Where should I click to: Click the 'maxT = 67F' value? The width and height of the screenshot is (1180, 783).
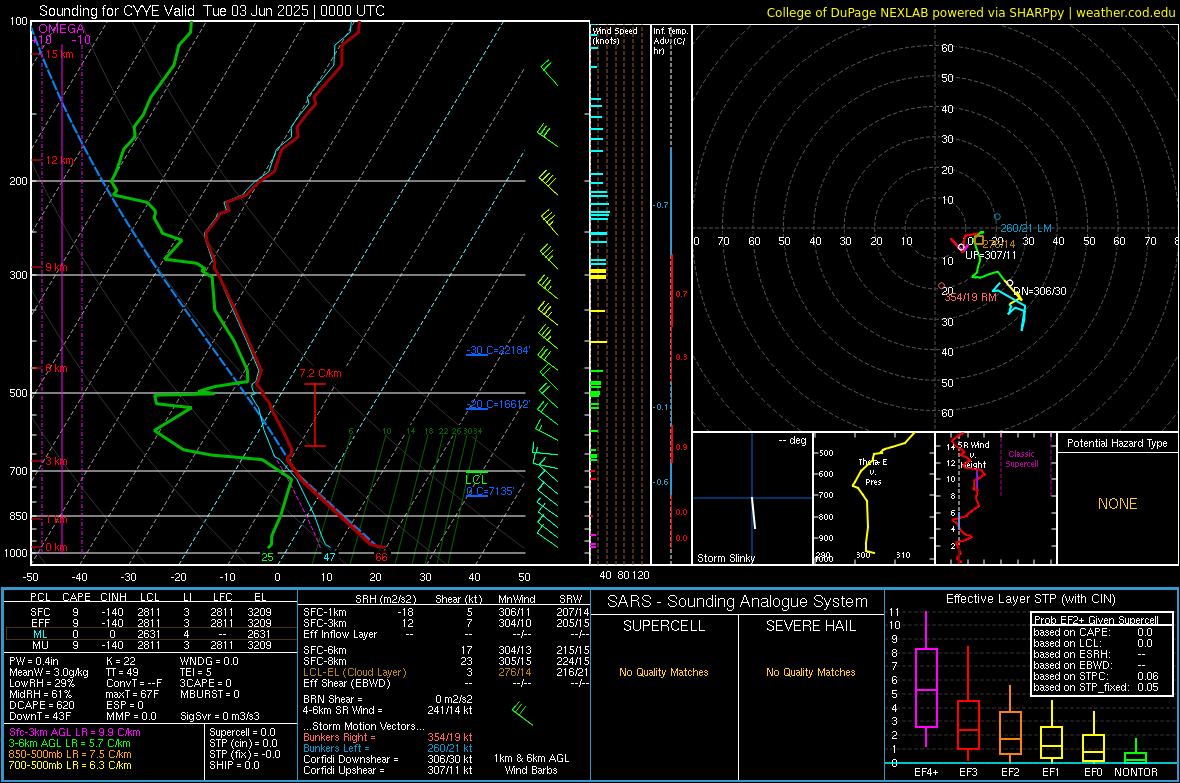pyautogui.click(x=132, y=694)
